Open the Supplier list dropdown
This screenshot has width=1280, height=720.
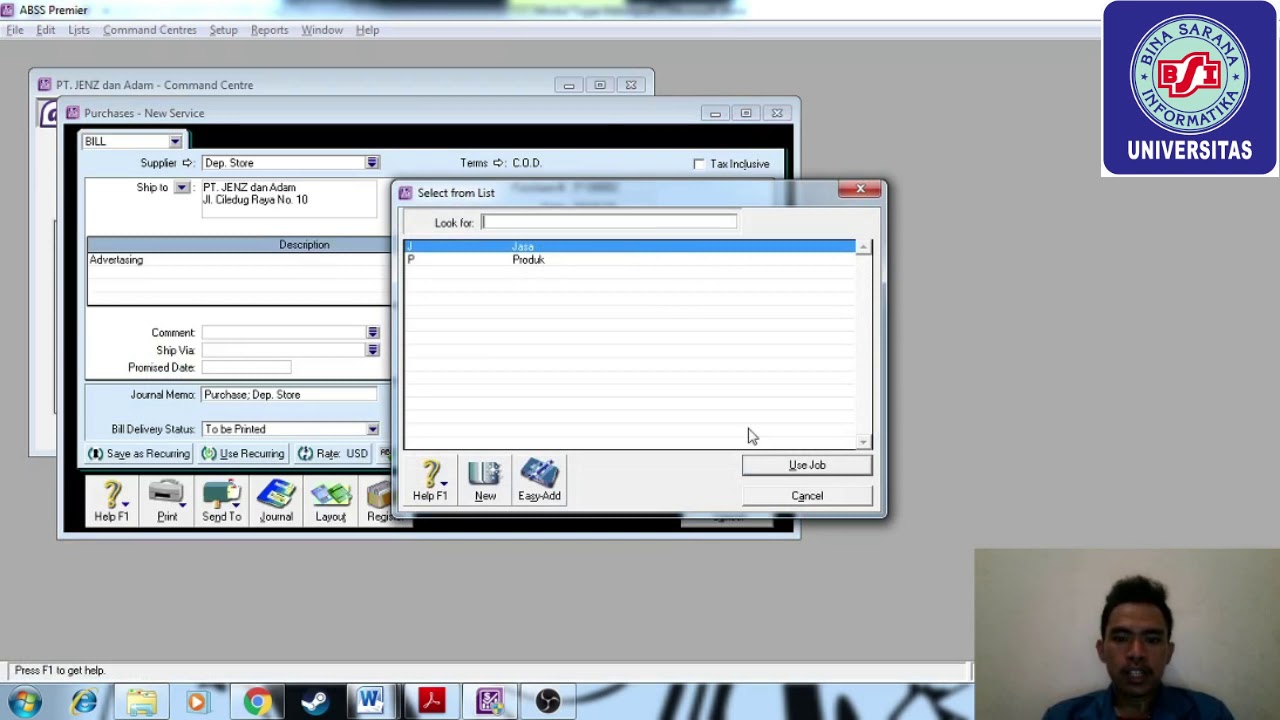pos(372,163)
